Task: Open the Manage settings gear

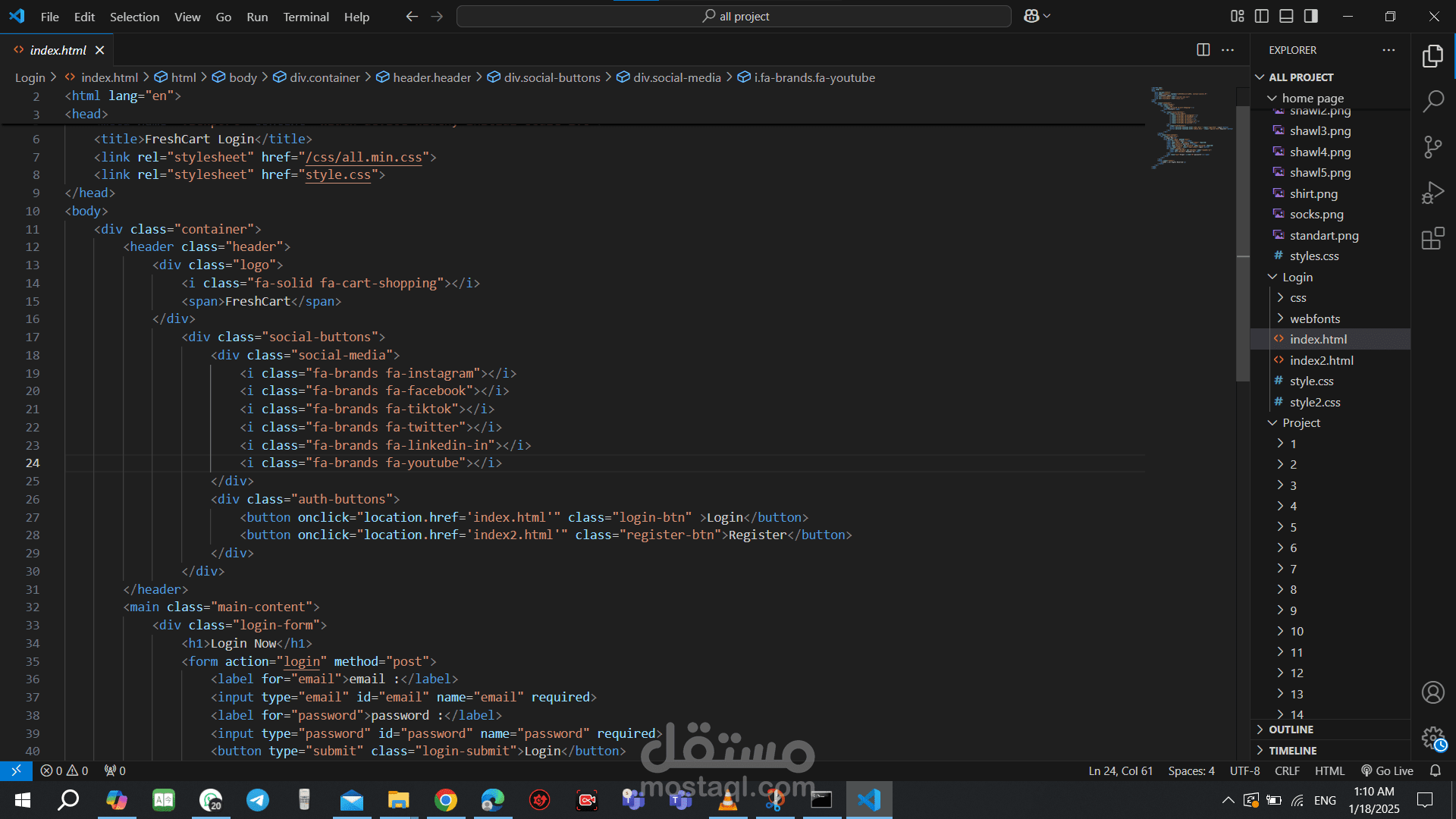Action: click(1432, 737)
